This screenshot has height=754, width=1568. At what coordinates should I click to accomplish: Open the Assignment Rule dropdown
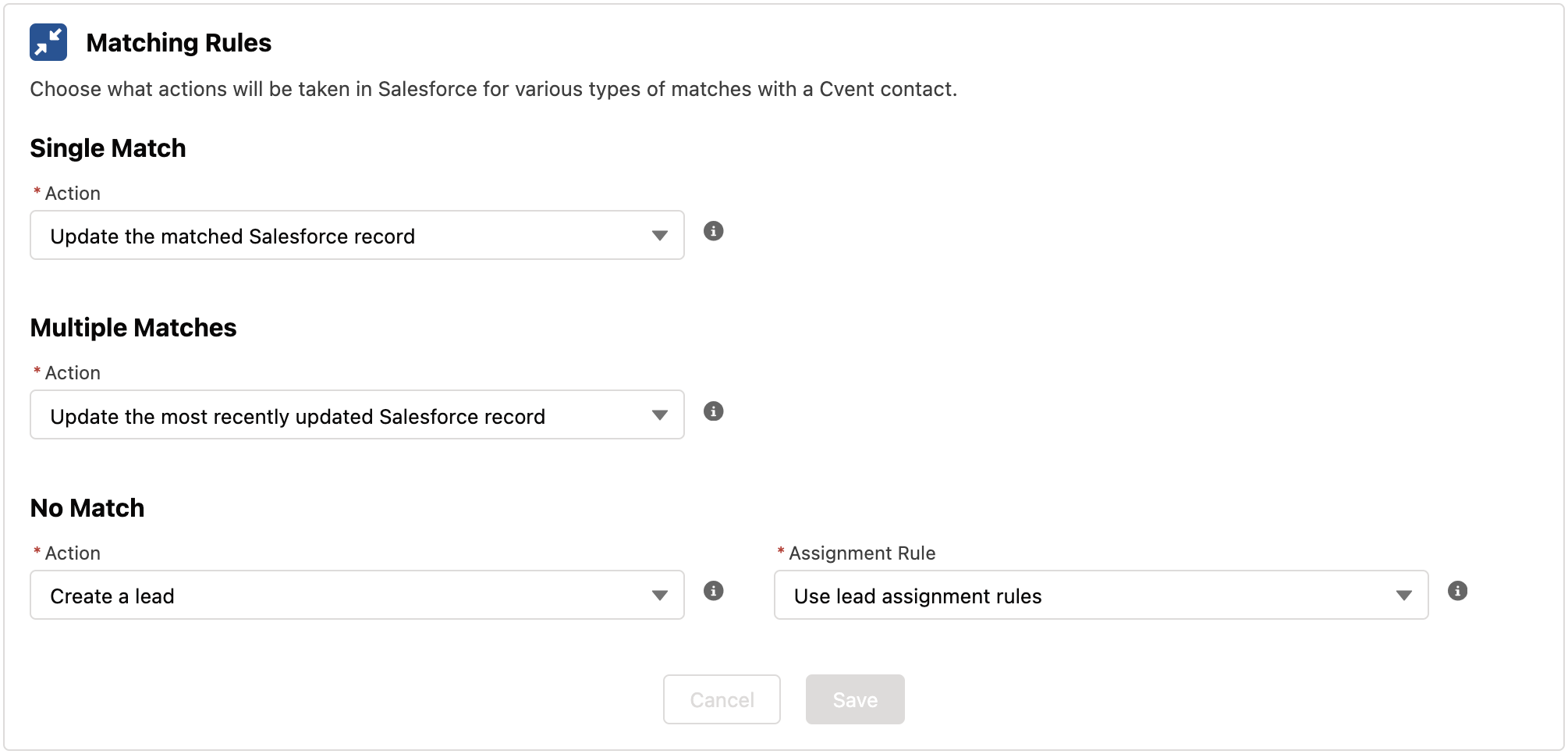click(x=1100, y=596)
